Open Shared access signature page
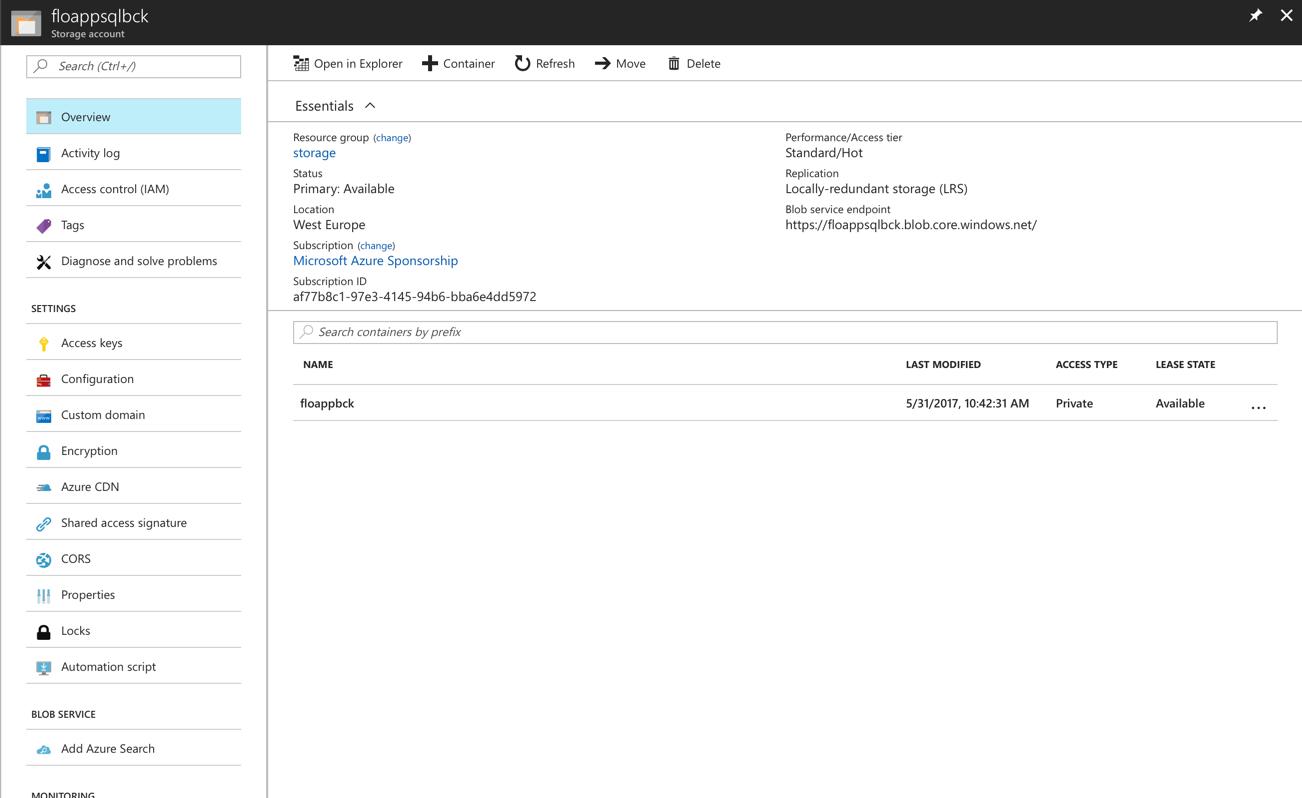 (x=134, y=523)
